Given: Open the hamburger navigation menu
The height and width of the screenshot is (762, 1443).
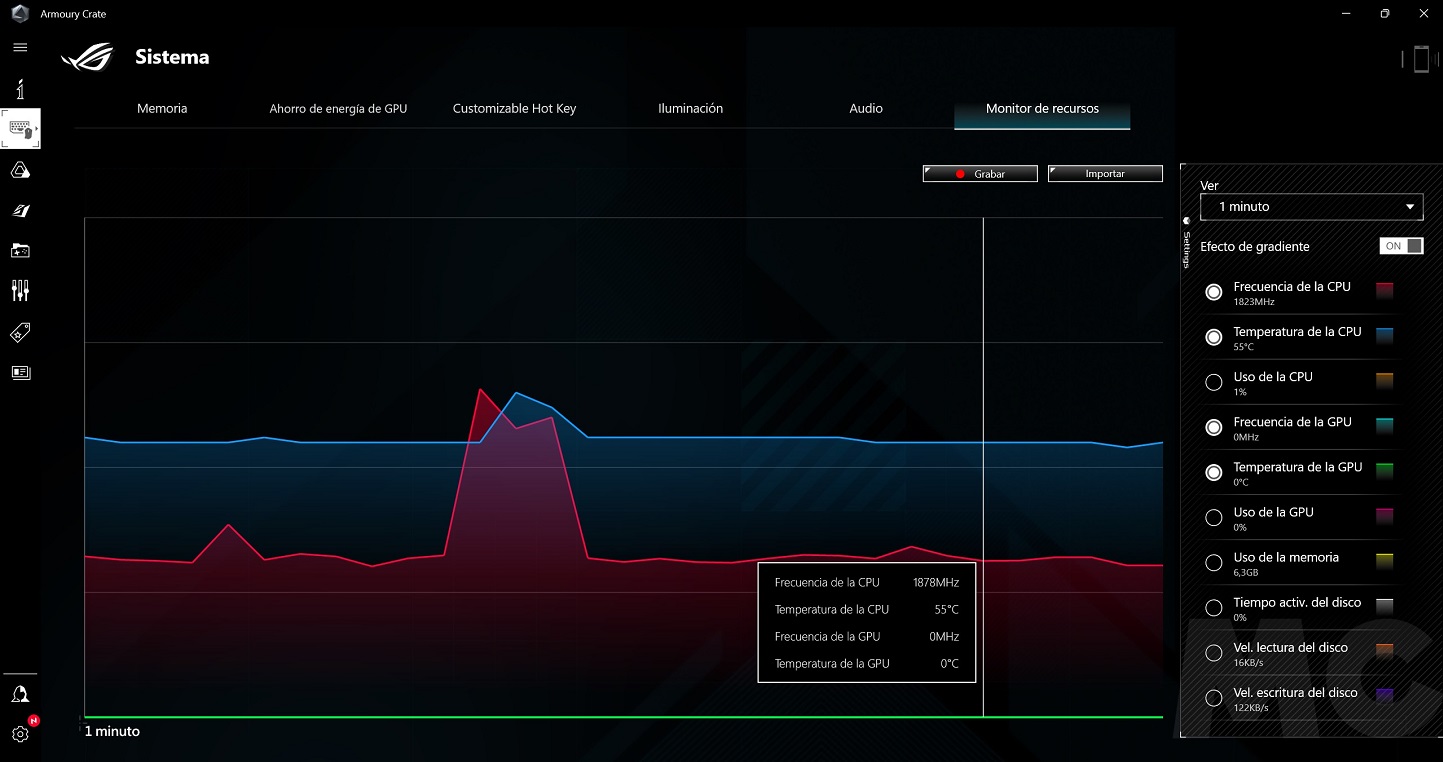Looking at the screenshot, I should tap(20, 48).
